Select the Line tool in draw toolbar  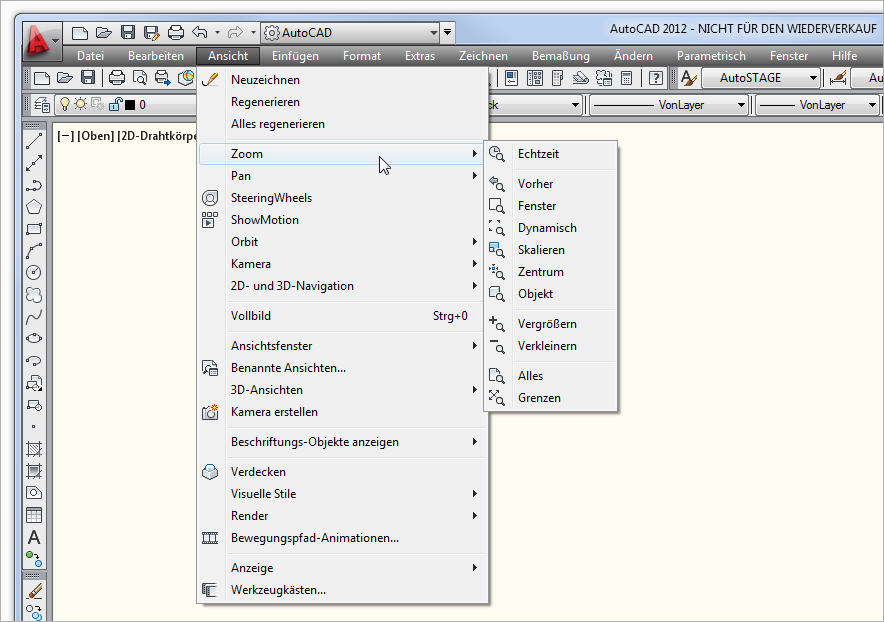[34, 141]
